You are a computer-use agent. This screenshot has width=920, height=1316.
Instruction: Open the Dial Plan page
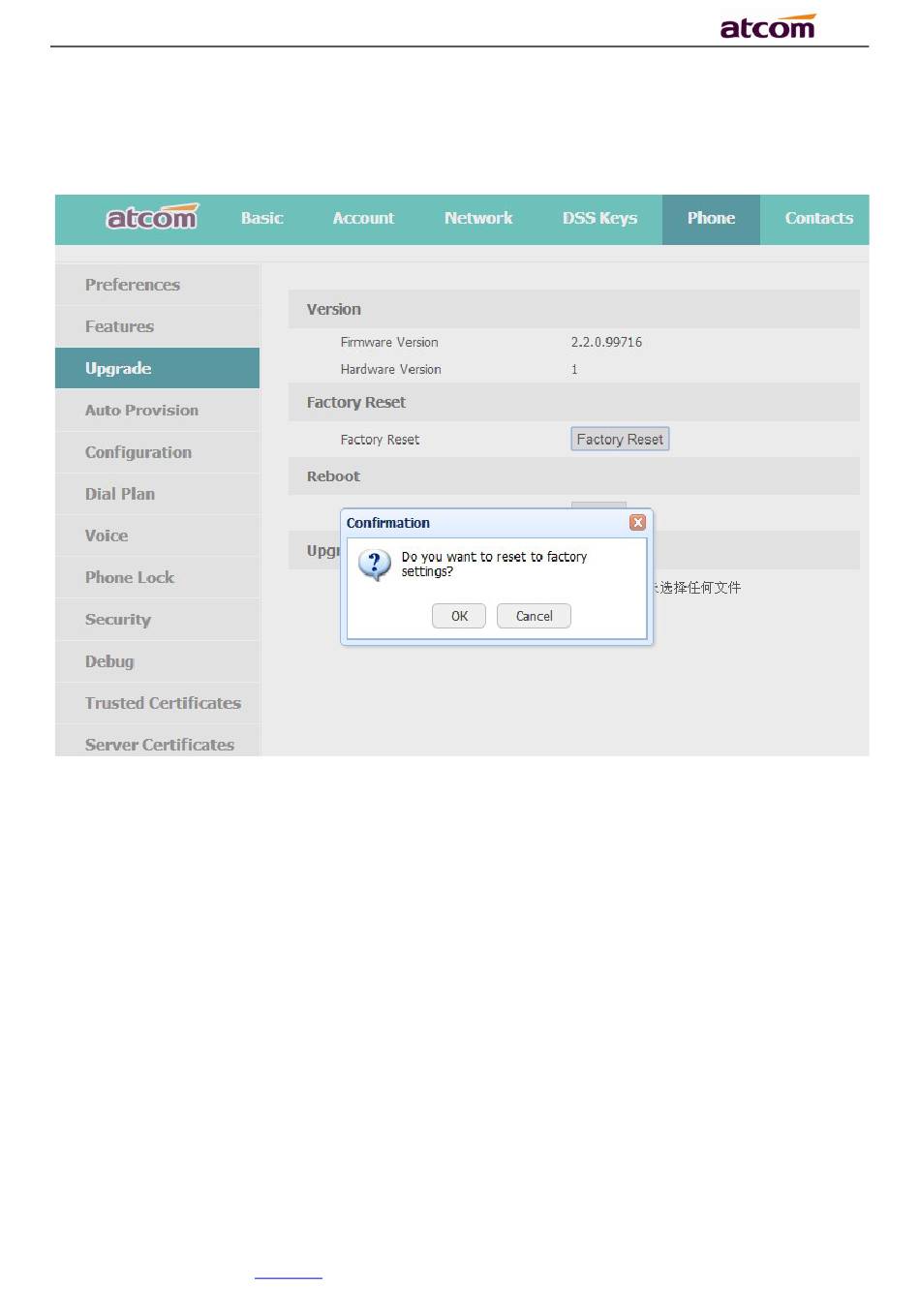(157, 494)
